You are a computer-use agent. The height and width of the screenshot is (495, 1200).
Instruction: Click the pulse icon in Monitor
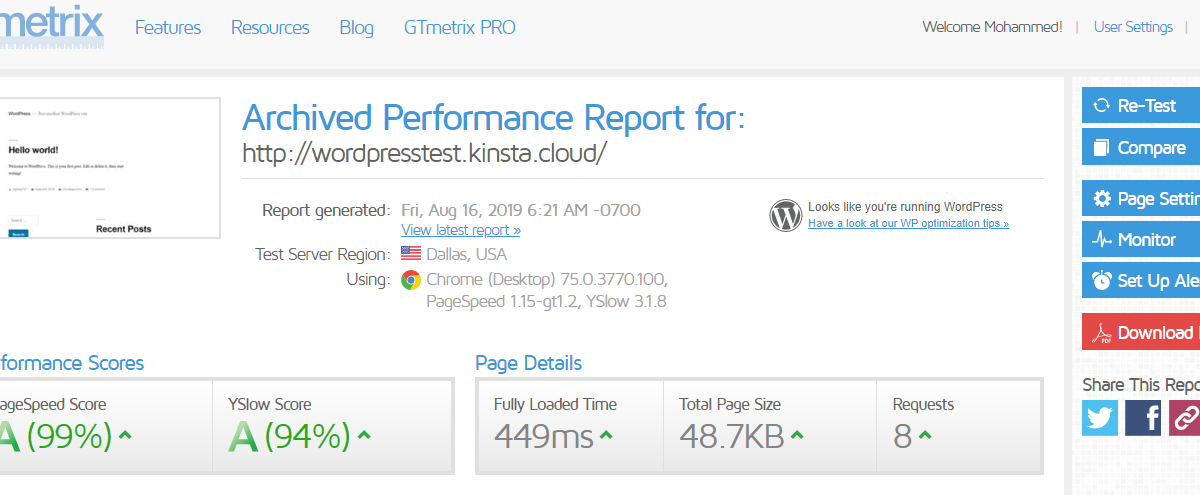pyautogui.click(x=1102, y=240)
